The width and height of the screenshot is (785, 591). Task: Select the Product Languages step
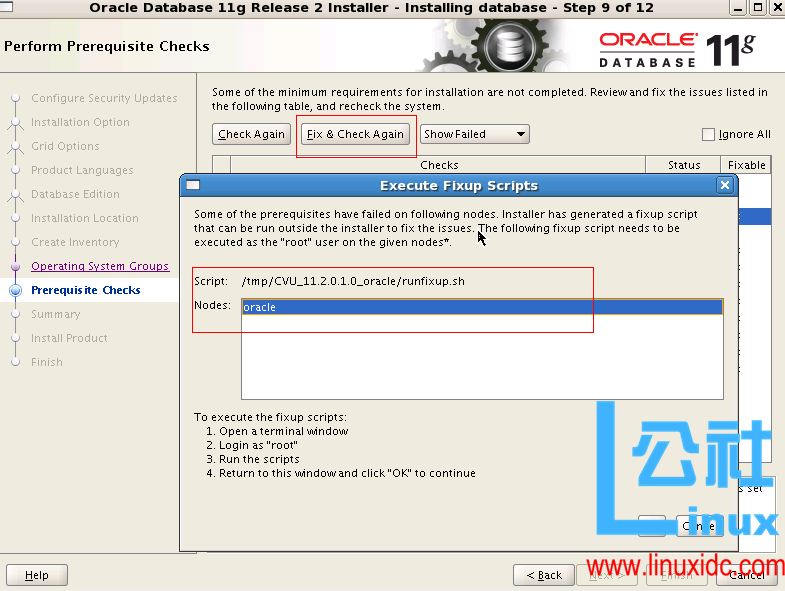82,170
